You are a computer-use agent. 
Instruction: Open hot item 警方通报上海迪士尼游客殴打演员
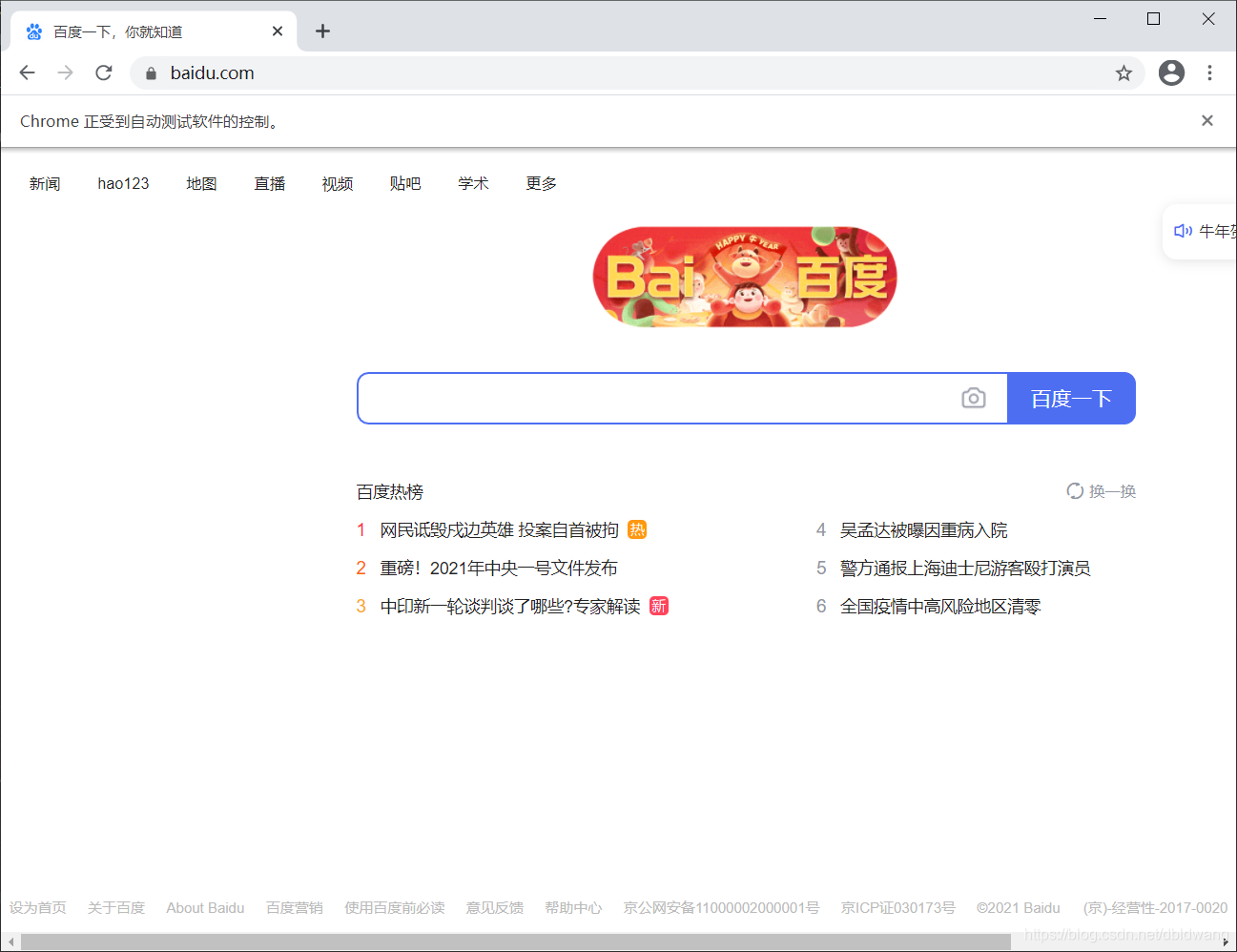click(965, 568)
